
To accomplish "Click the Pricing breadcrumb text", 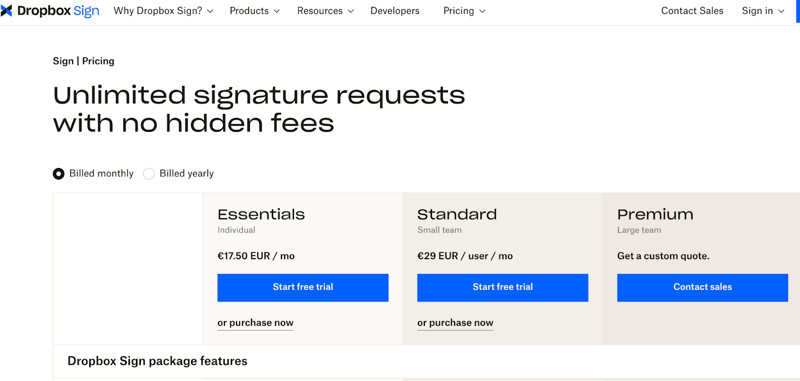I will tap(98, 61).
